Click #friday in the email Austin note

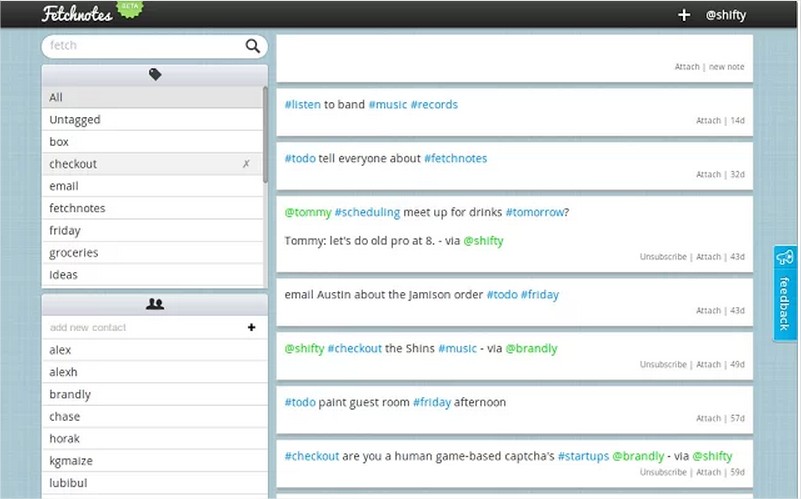point(539,295)
